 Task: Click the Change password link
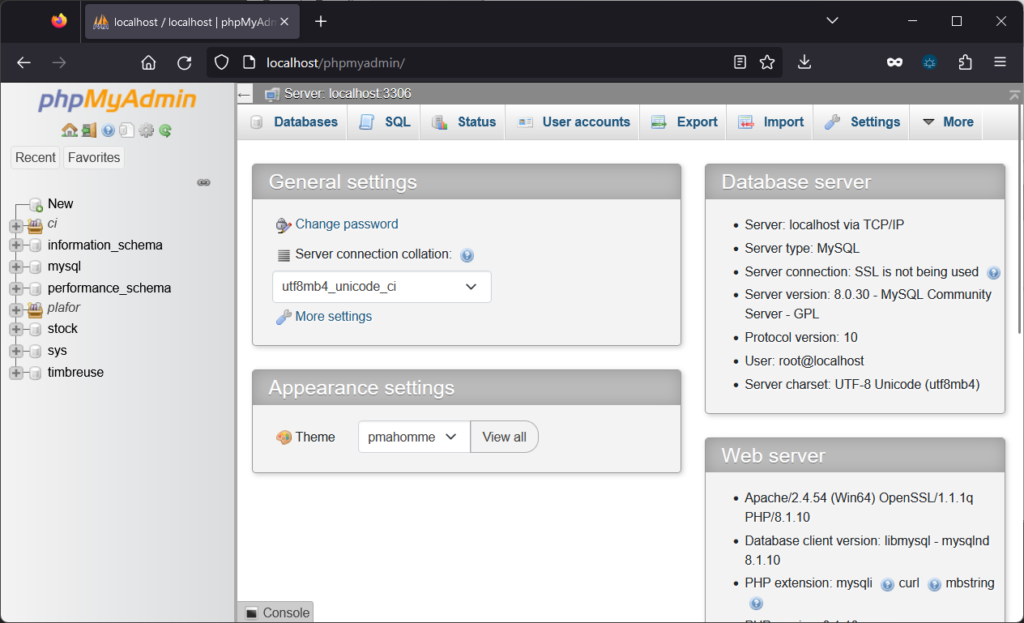347,224
